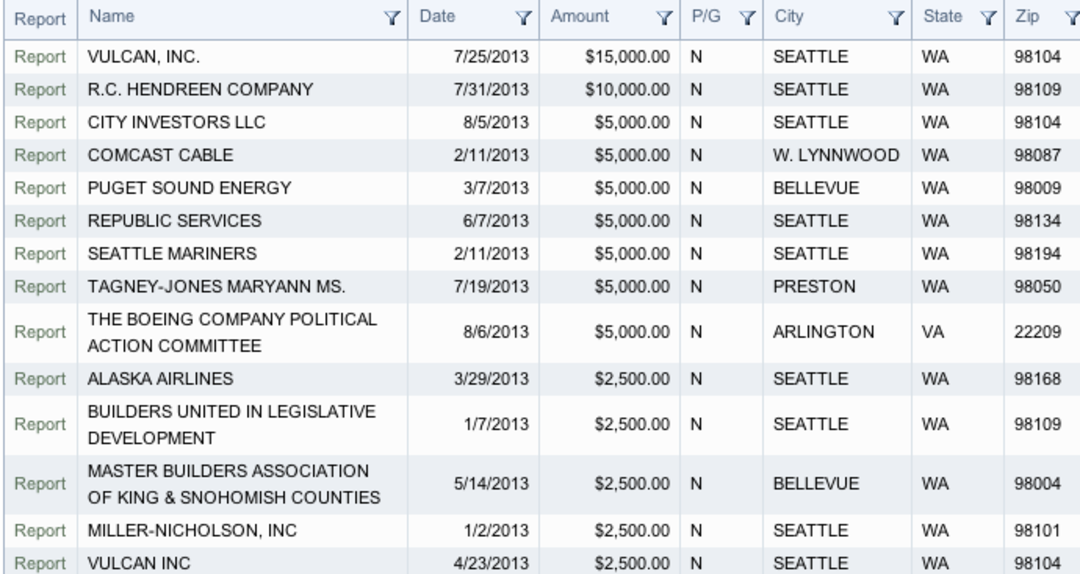Click the city ARLINGTON
1080x574 pixels.
coord(824,332)
